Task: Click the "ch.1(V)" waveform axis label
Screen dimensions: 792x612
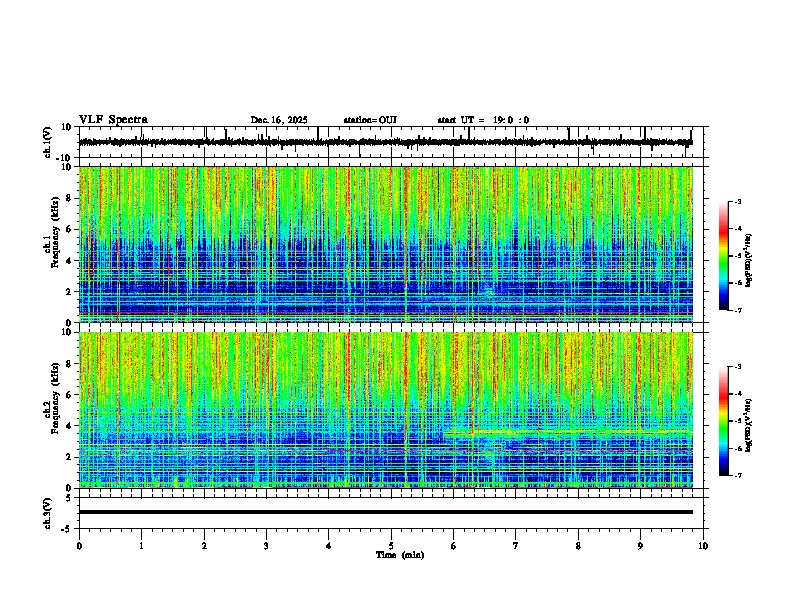Action: (x=48, y=142)
